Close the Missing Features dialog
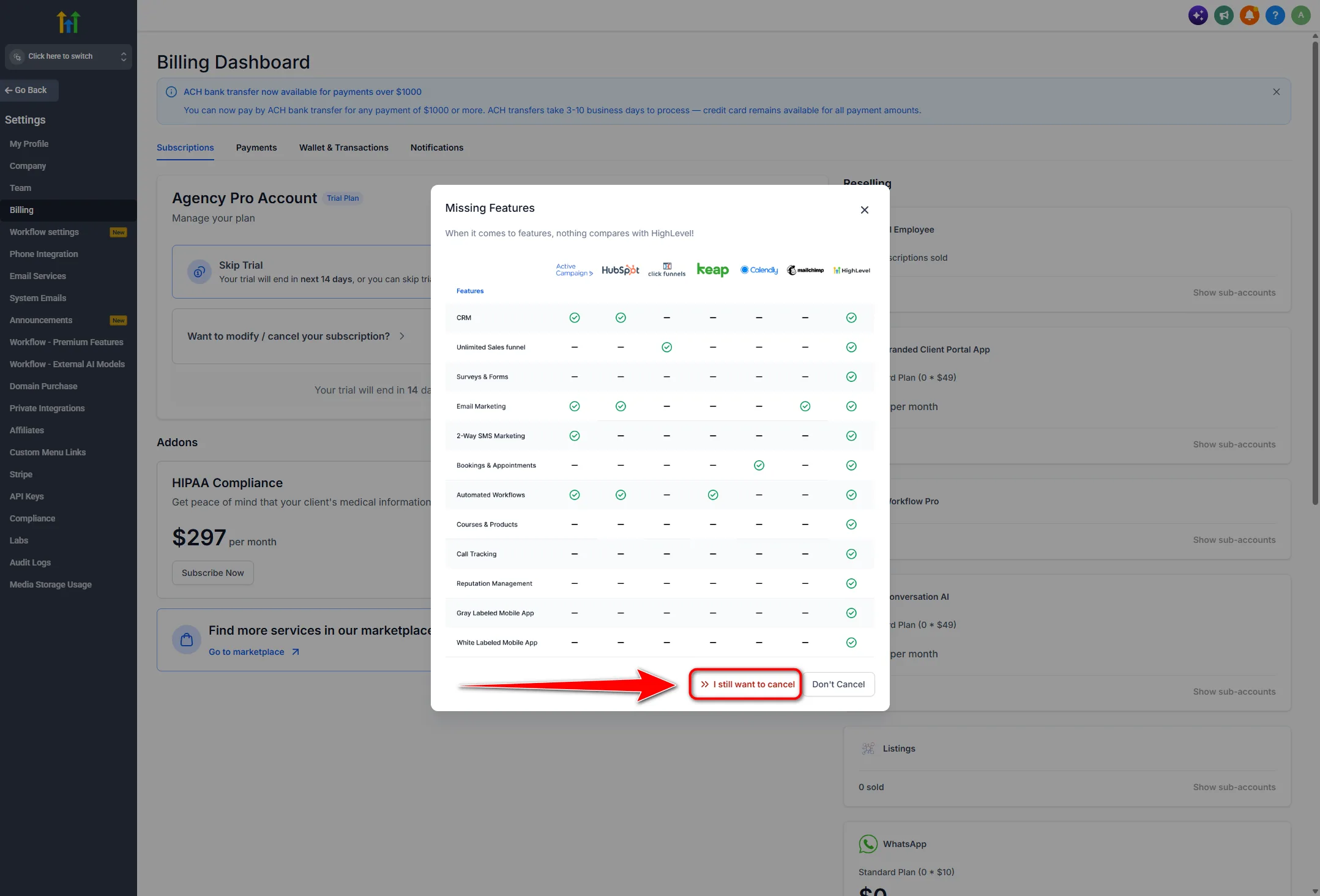 coord(864,210)
